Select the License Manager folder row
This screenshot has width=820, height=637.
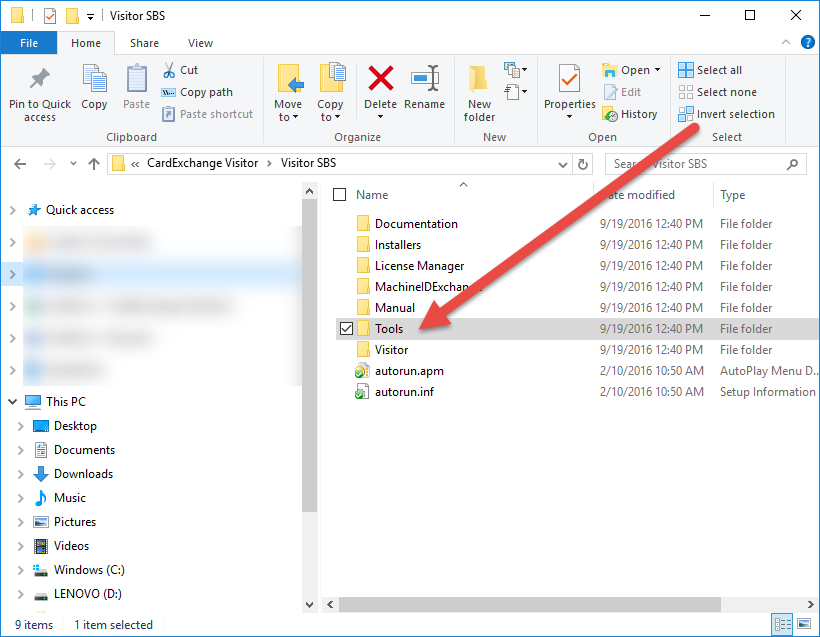pos(577,266)
